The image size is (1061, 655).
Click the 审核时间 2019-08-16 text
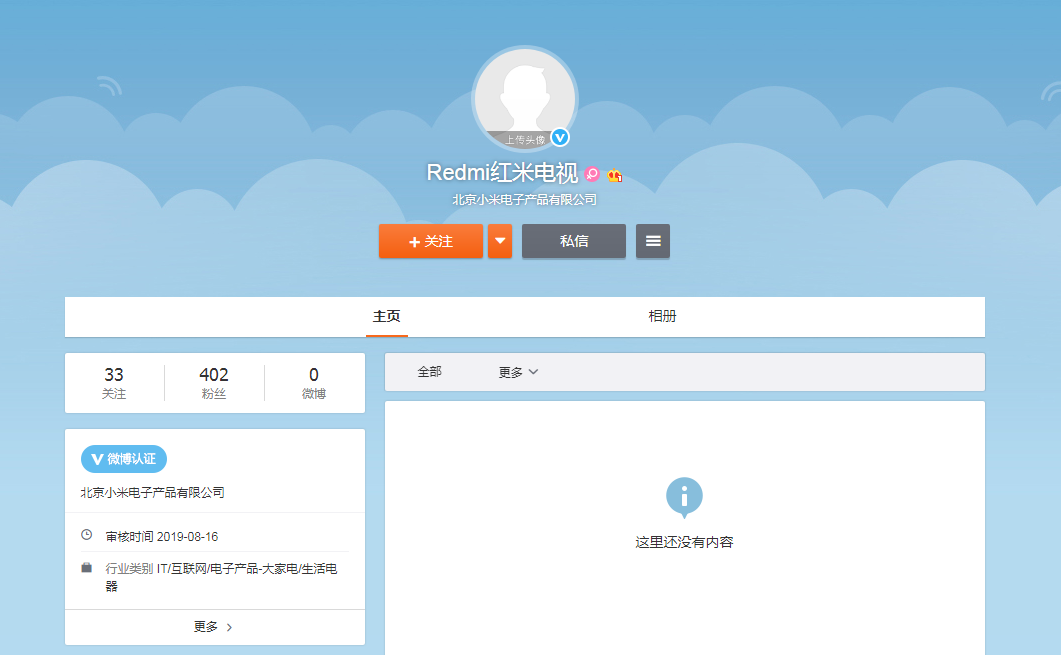pyautogui.click(x=162, y=537)
